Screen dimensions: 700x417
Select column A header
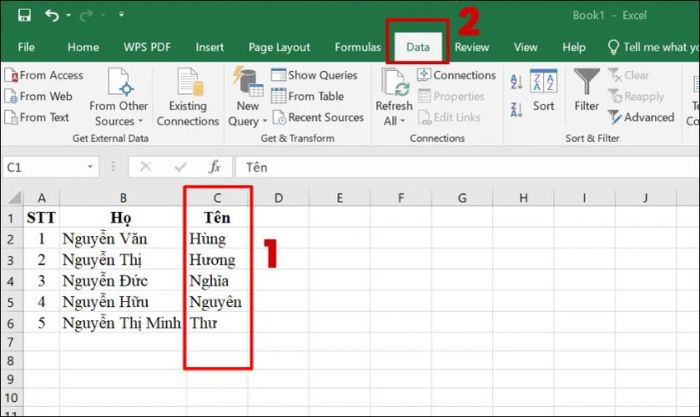point(42,197)
